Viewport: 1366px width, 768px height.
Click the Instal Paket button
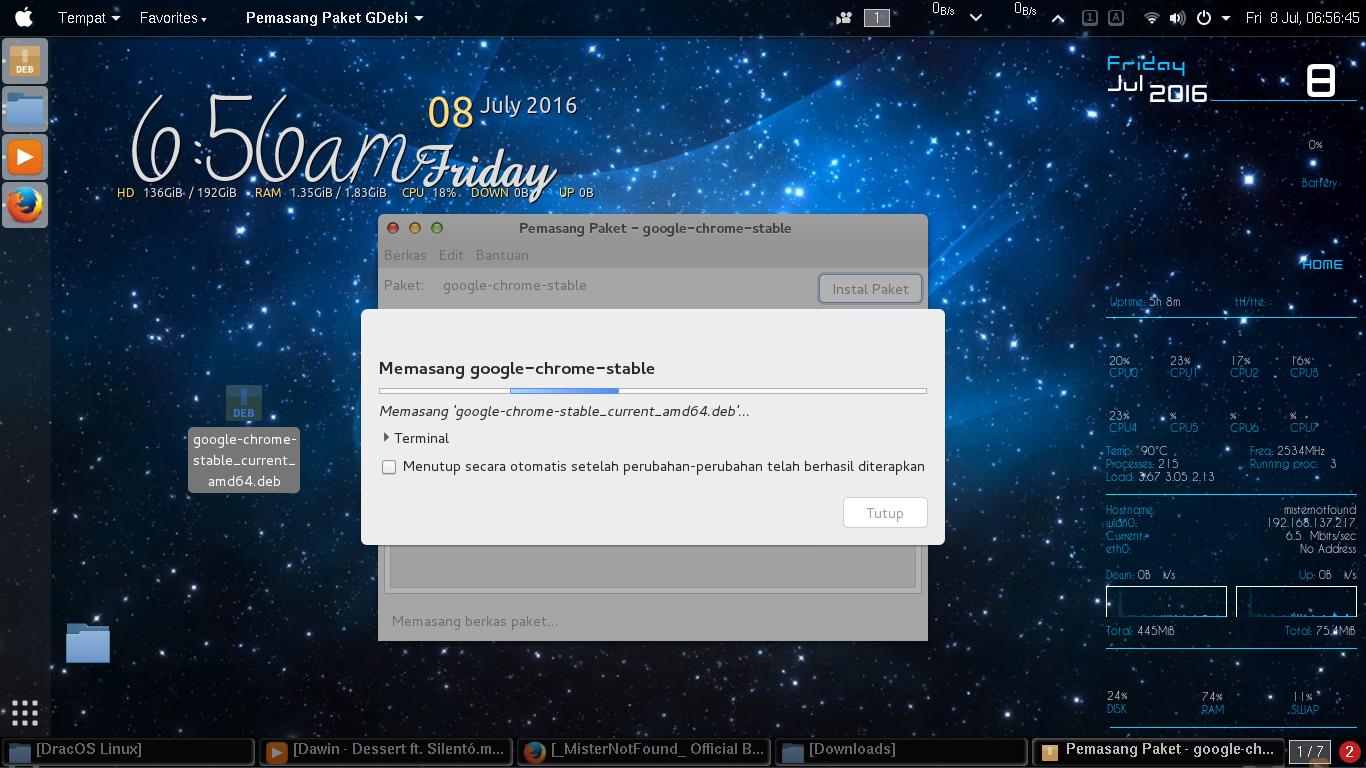pos(869,288)
